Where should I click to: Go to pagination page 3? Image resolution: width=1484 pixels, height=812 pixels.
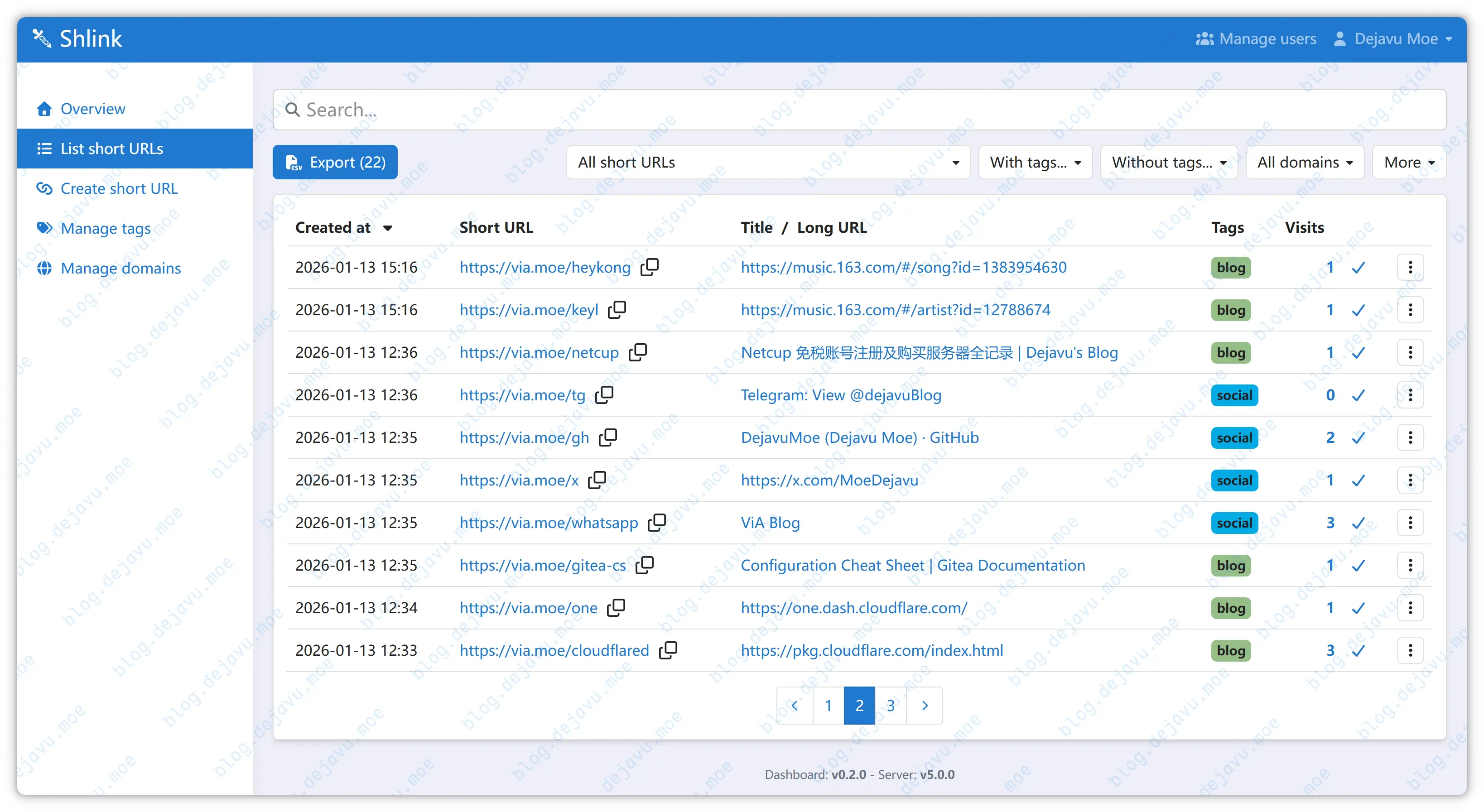890,705
